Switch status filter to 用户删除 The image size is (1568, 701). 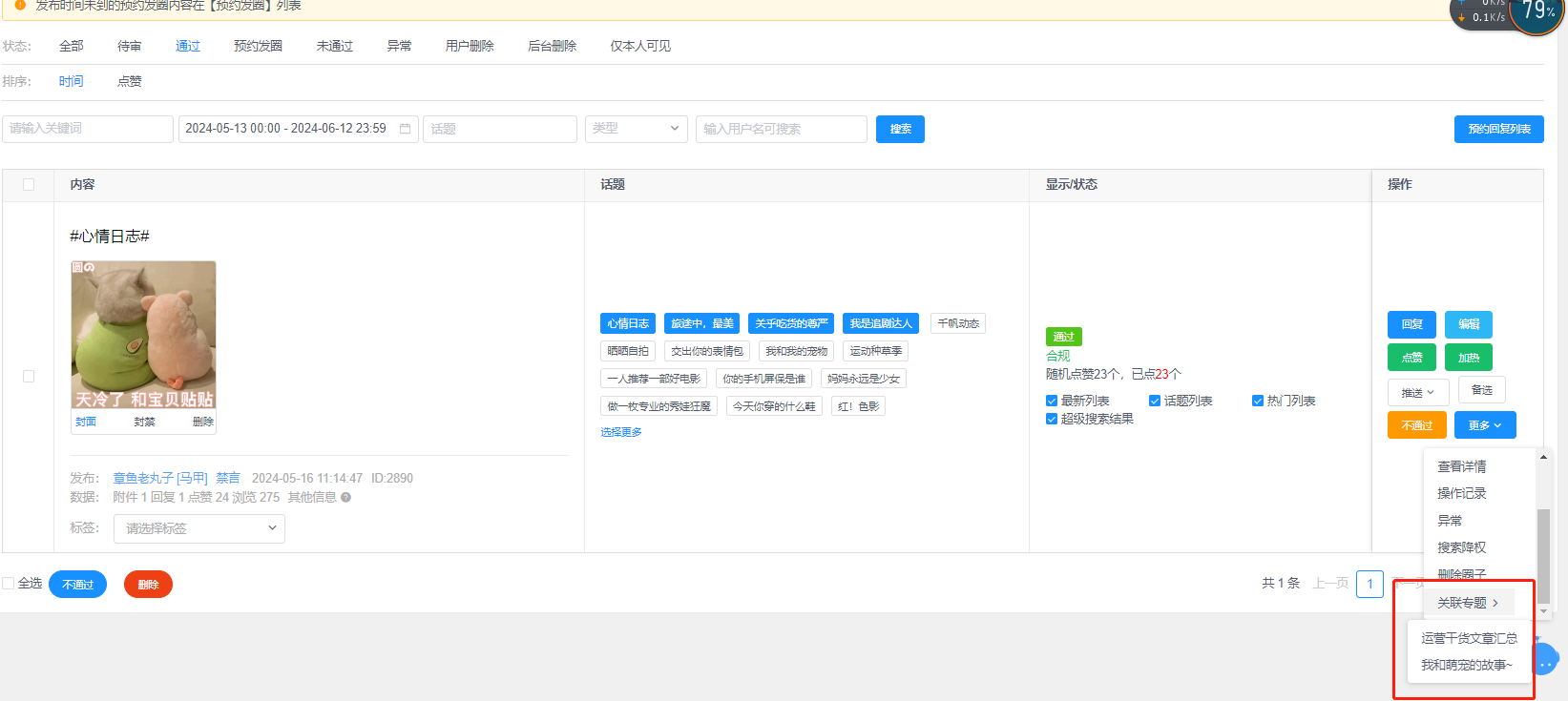470,46
